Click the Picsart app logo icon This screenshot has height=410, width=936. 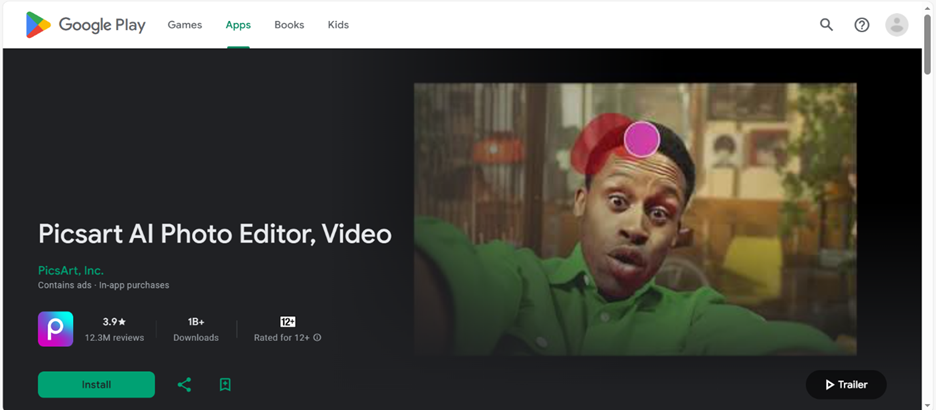[x=56, y=329]
